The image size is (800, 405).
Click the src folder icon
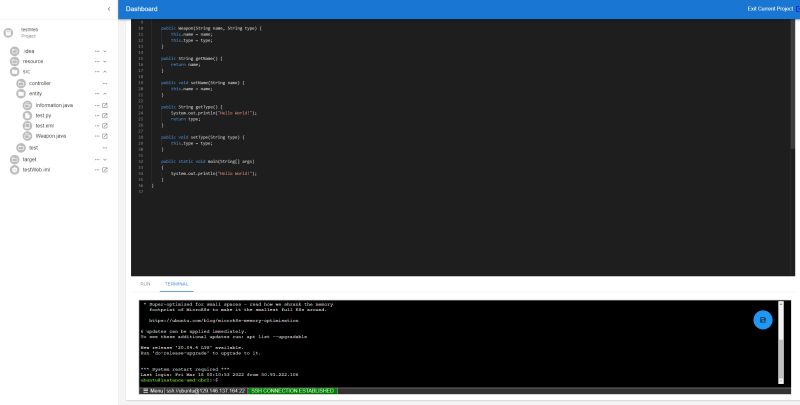[x=14, y=71]
